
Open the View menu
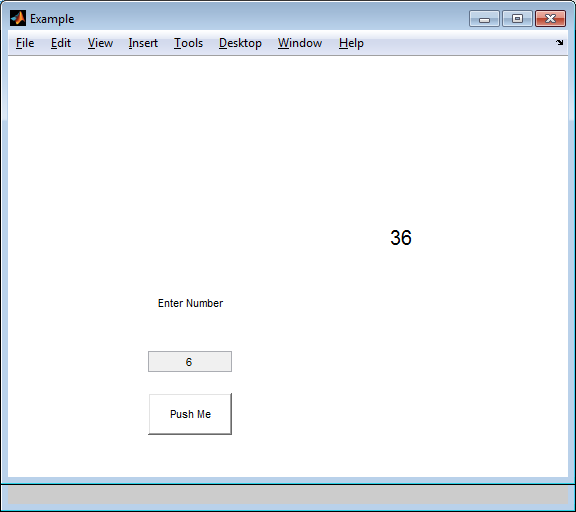click(x=100, y=43)
